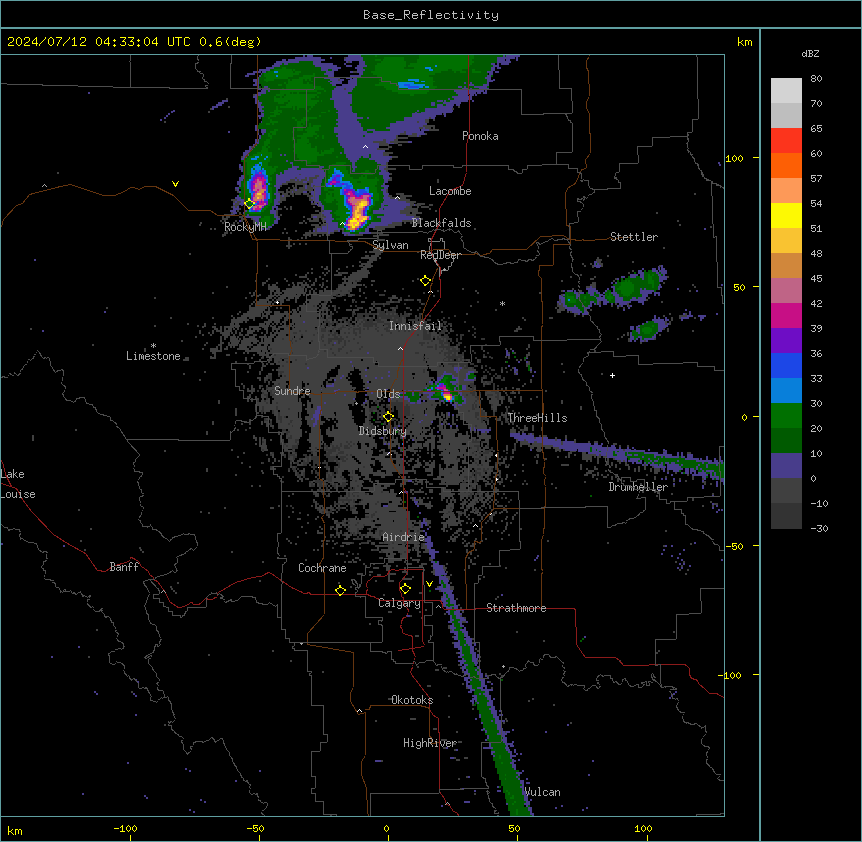Click the 50 tick on the bottom axis
The width and height of the screenshot is (862, 842).
[514, 828]
